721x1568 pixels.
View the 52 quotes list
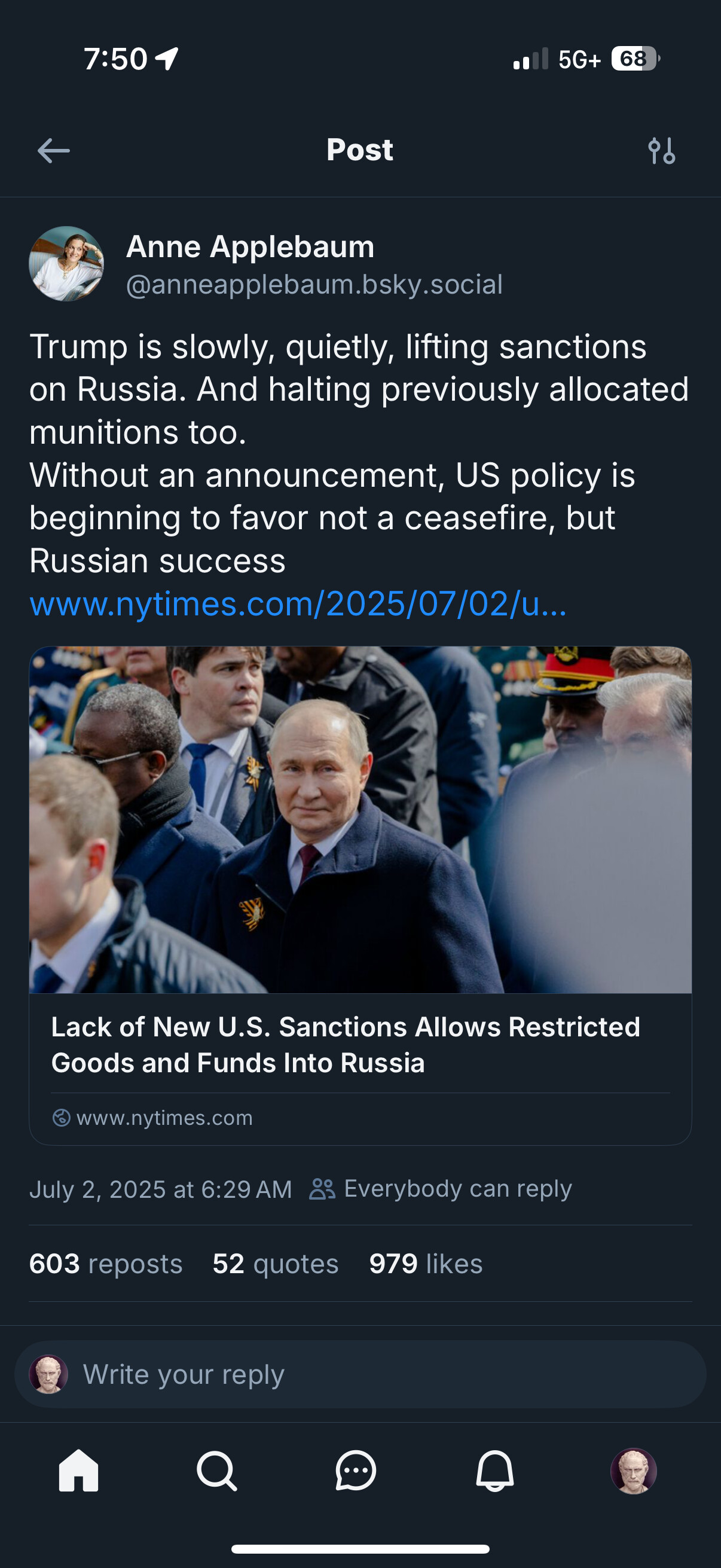(276, 1264)
